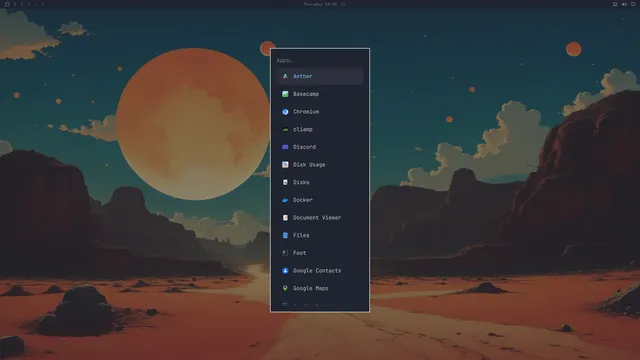Focus the Apps search field
The height and width of the screenshot is (360, 640).
[320, 60]
